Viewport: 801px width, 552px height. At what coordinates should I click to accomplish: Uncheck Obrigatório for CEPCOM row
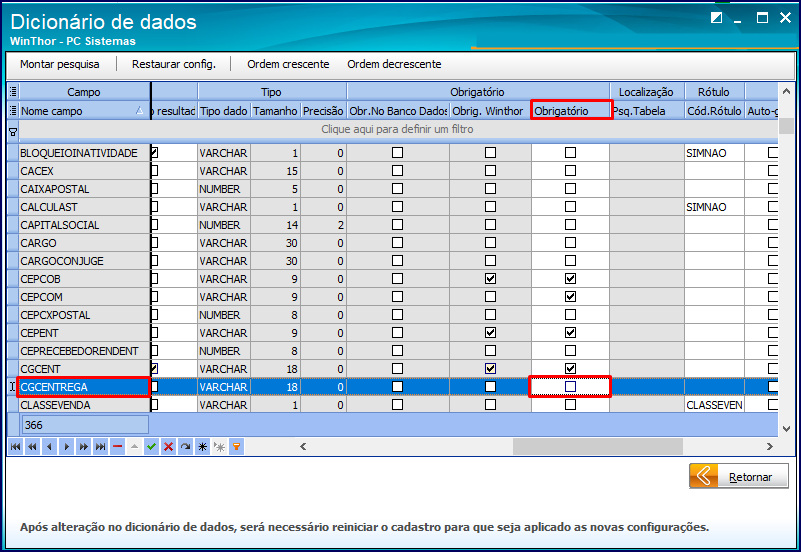pyautogui.click(x=570, y=297)
